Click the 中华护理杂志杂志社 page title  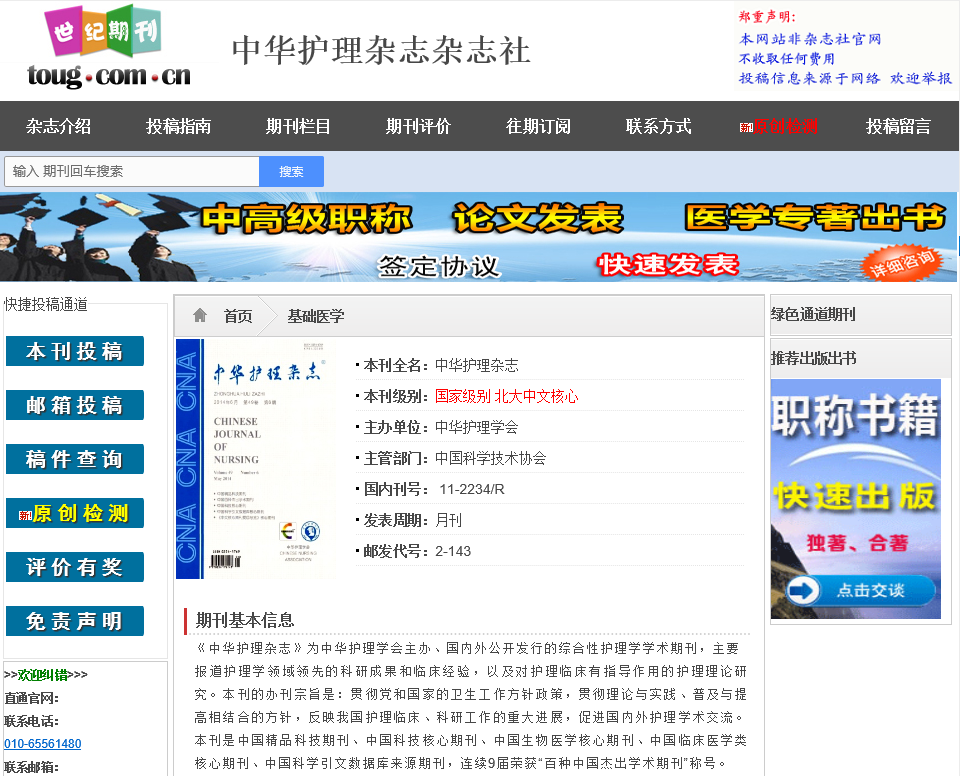click(381, 50)
